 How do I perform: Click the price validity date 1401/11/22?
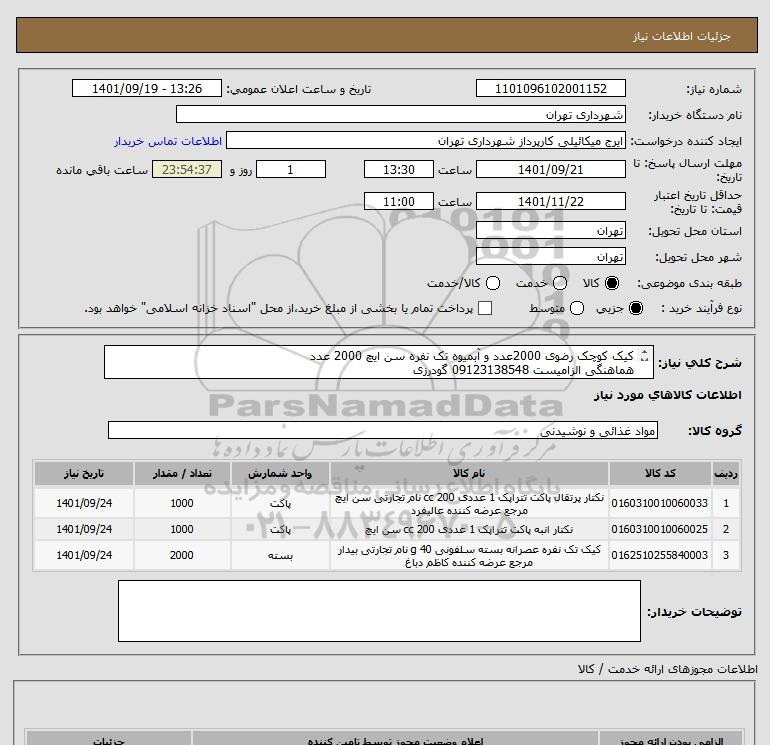point(550,201)
